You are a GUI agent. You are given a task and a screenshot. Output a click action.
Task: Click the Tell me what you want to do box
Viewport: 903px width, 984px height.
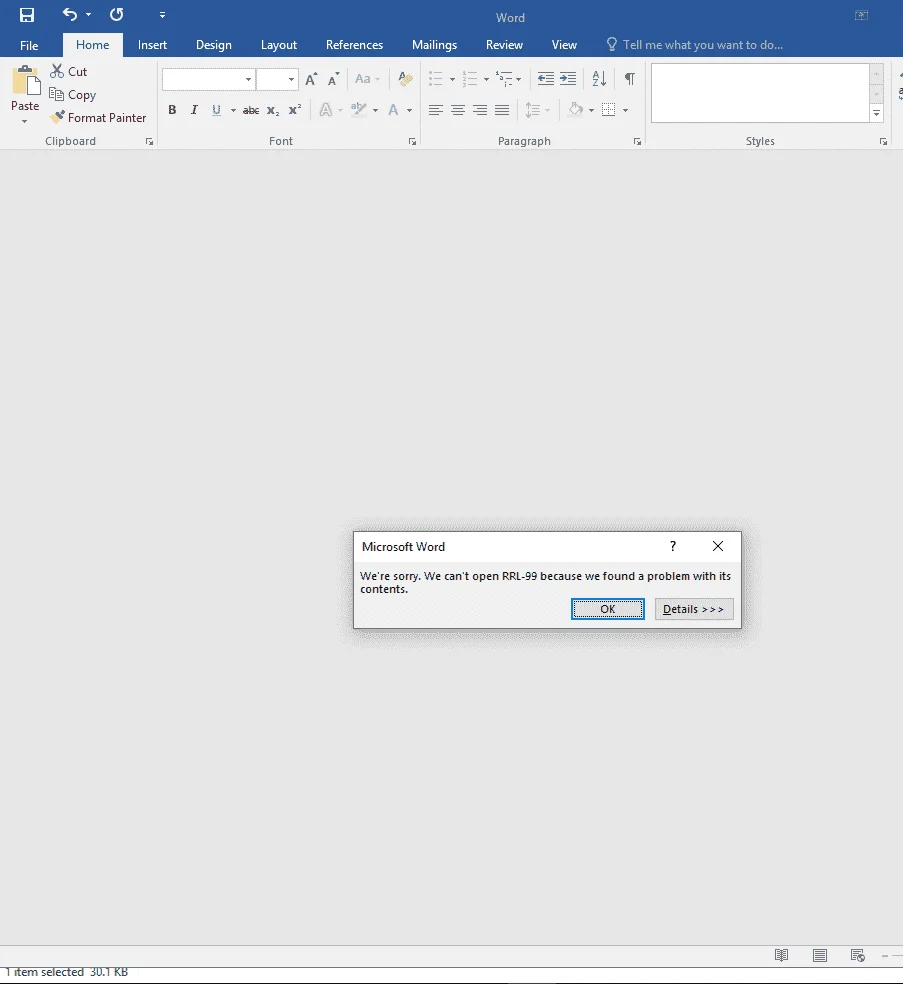coord(694,45)
